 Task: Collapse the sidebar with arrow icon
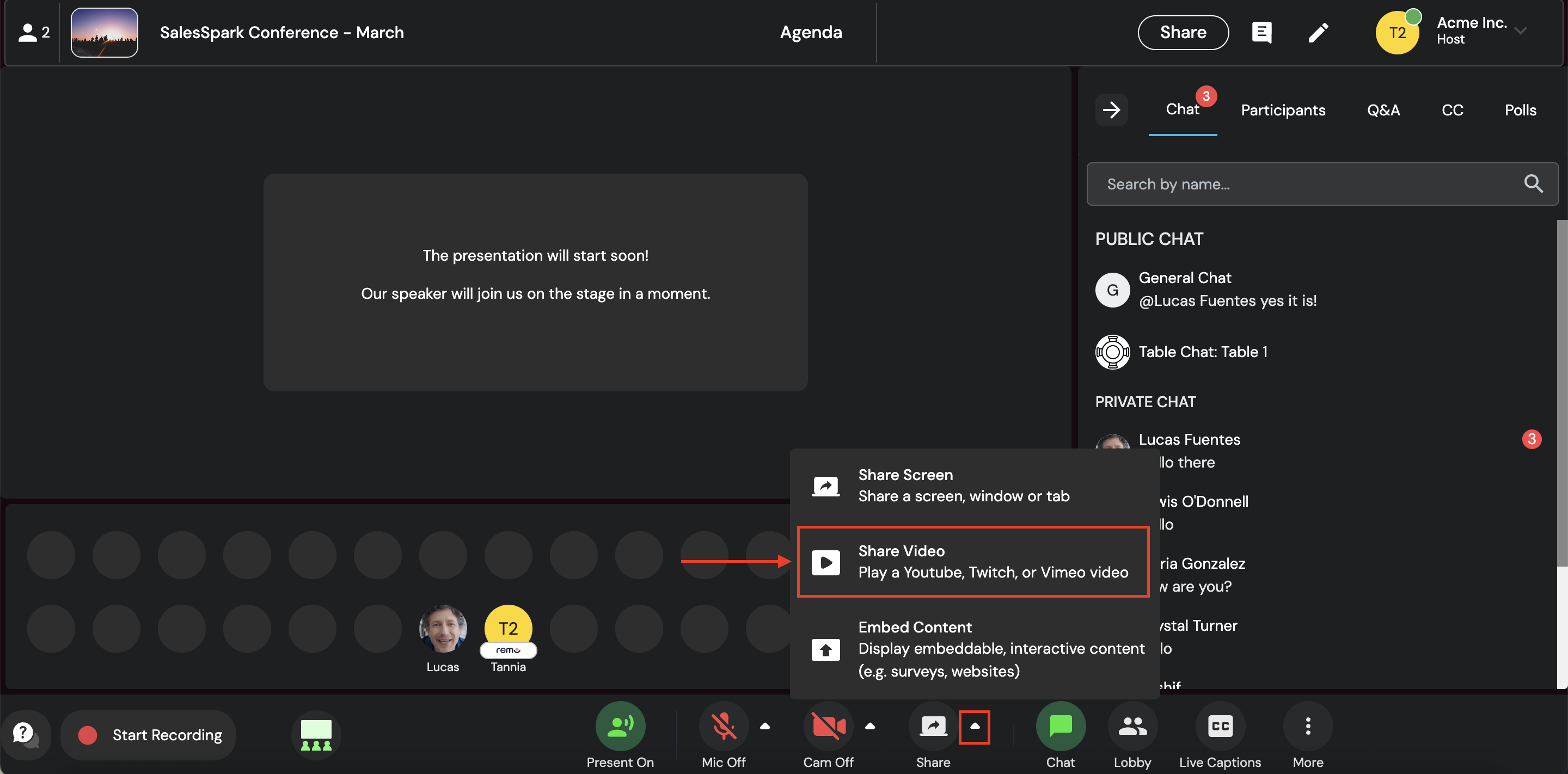(x=1111, y=110)
